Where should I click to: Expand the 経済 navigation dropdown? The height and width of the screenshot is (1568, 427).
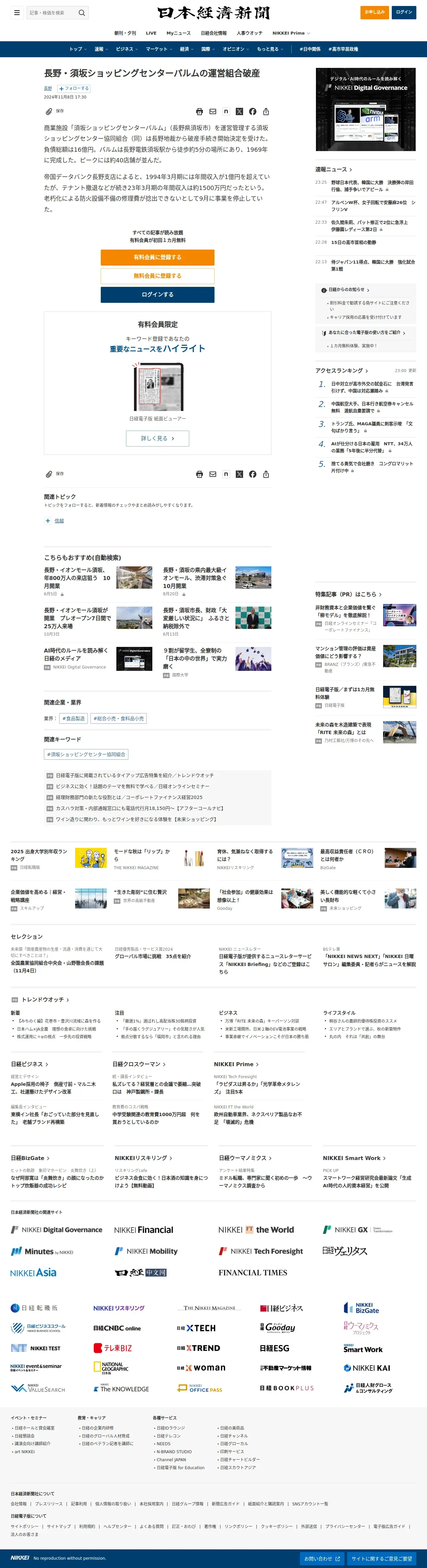coord(186,49)
